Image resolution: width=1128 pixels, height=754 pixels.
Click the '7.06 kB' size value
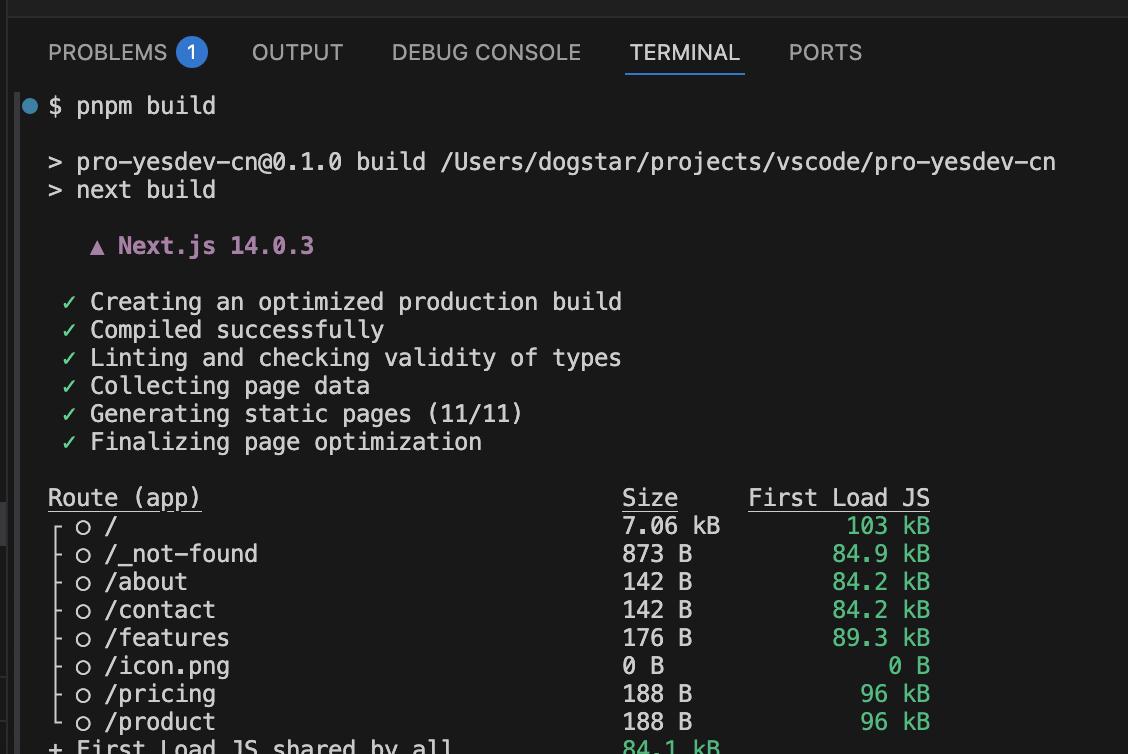click(x=671, y=526)
